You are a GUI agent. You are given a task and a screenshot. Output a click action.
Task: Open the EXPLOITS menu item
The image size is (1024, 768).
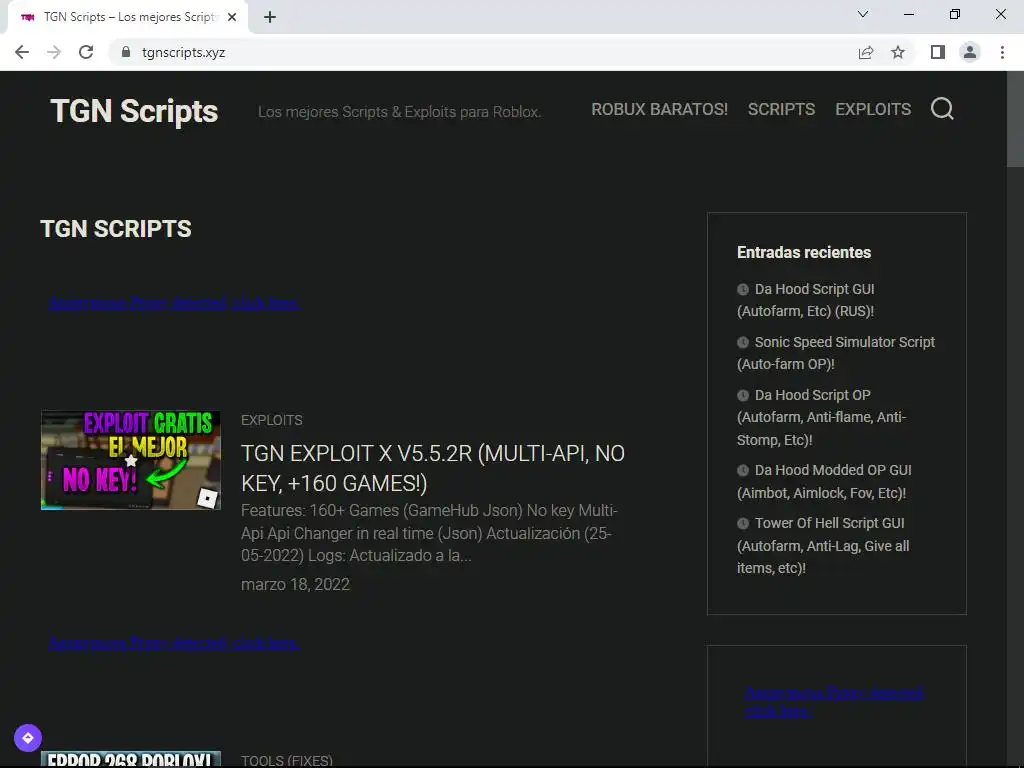(x=873, y=109)
